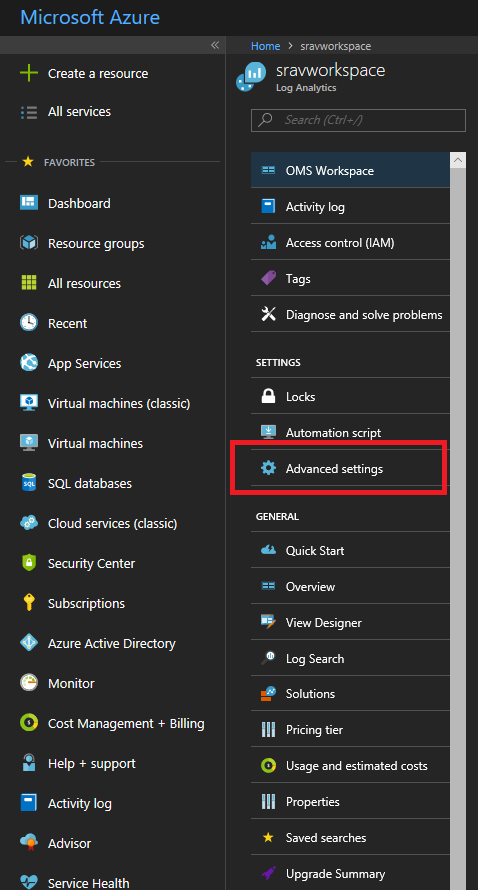This screenshot has width=478, height=890.
Task: Click the Subscriptions key icon
Action: coord(28,603)
